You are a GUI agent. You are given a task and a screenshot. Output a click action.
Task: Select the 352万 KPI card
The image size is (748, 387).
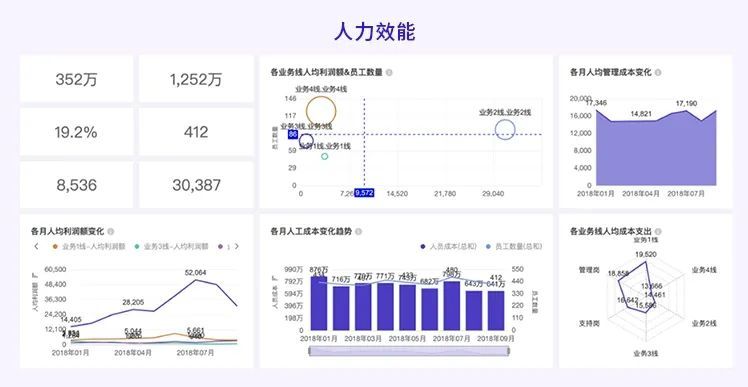[x=76, y=79]
